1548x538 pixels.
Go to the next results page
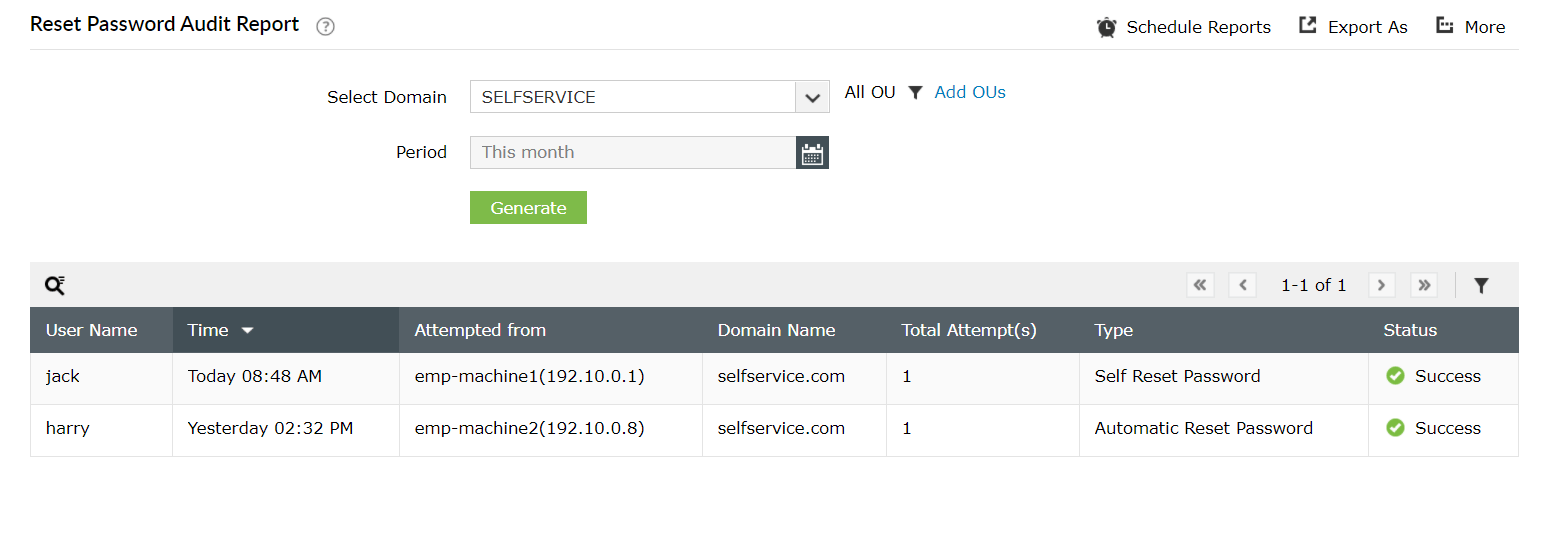pos(1381,285)
